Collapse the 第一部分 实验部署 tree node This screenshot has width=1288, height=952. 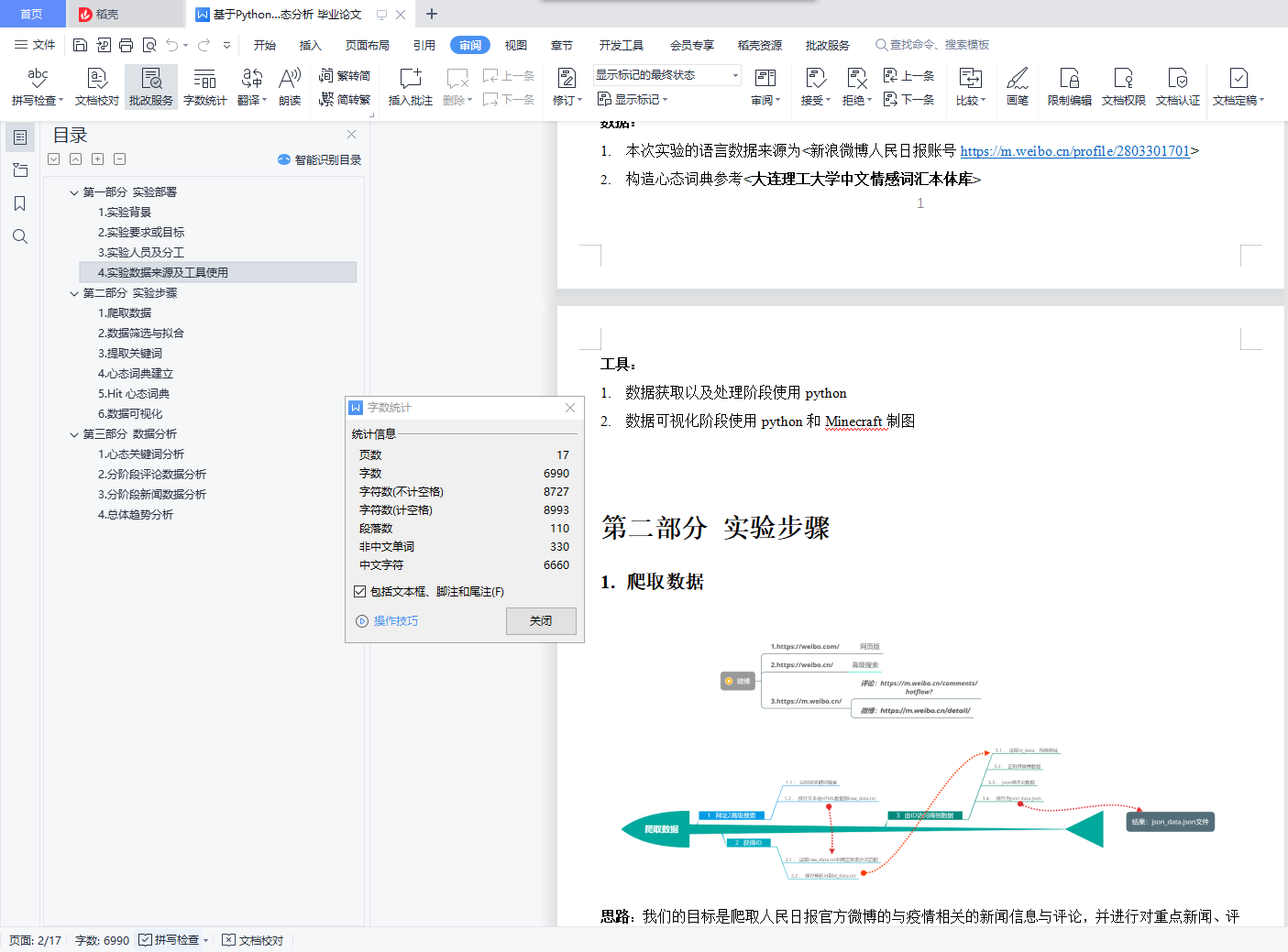[x=74, y=192]
